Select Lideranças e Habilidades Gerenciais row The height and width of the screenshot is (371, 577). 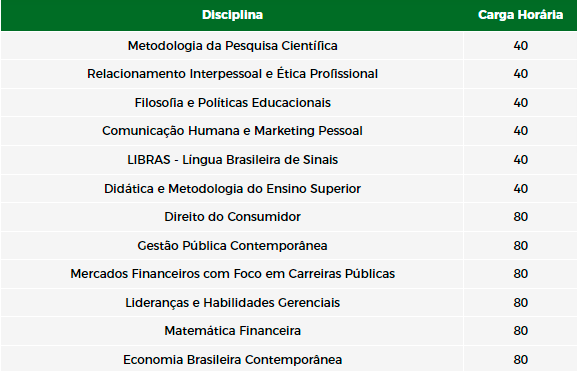[x=288, y=303]
